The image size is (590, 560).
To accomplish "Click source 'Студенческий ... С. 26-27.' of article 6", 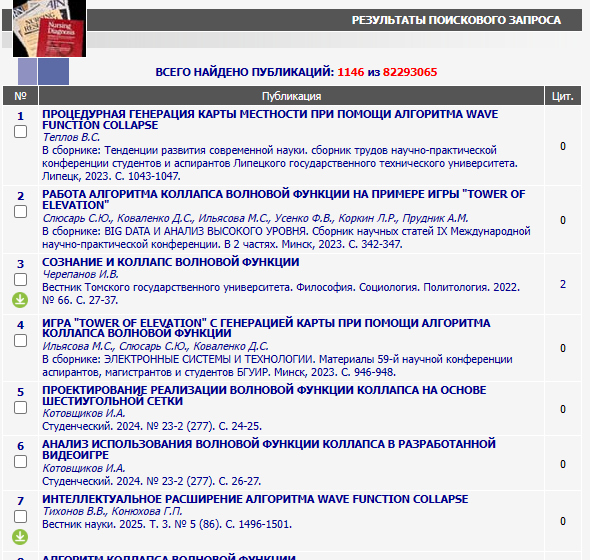I will coord(151,481).
